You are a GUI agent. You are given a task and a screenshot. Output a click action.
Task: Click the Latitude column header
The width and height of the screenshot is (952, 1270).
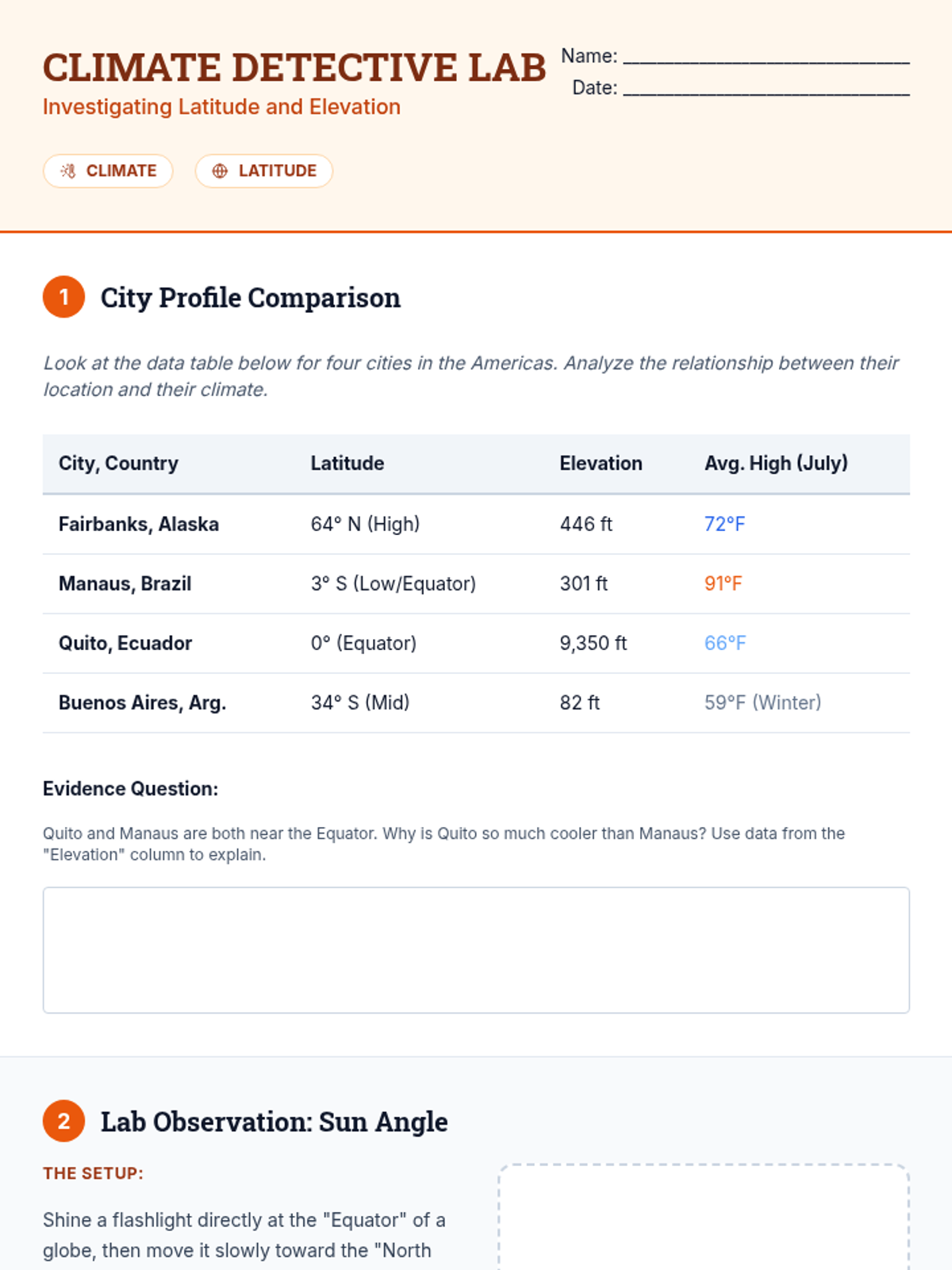click(x=347, y=464)
